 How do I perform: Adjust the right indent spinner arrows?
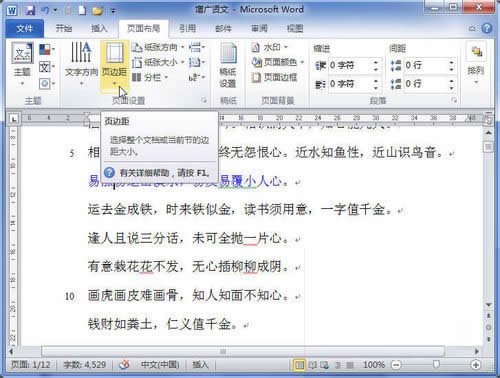(x=376, y=84)
